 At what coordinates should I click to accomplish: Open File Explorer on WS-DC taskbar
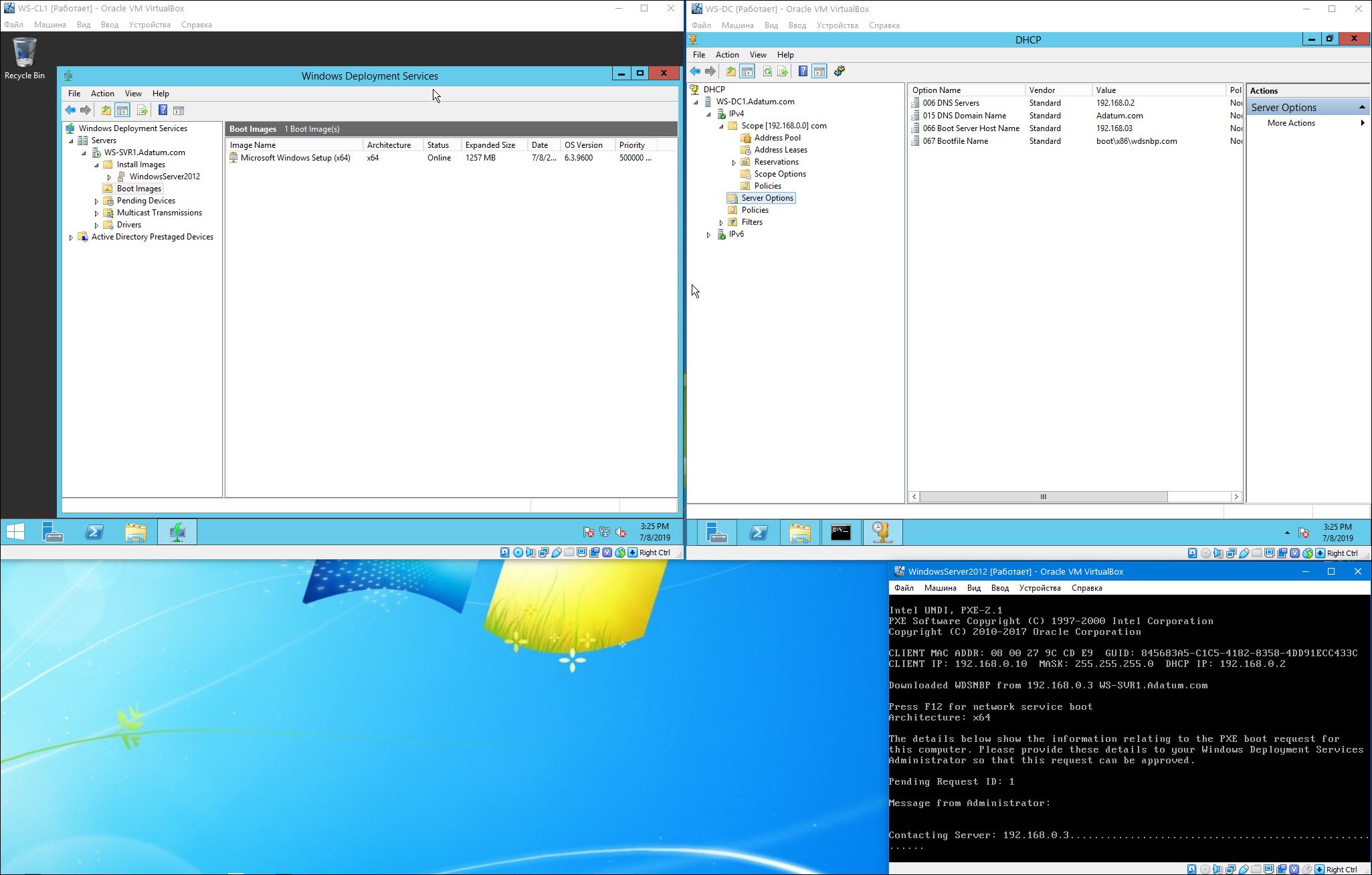(800, 532)
